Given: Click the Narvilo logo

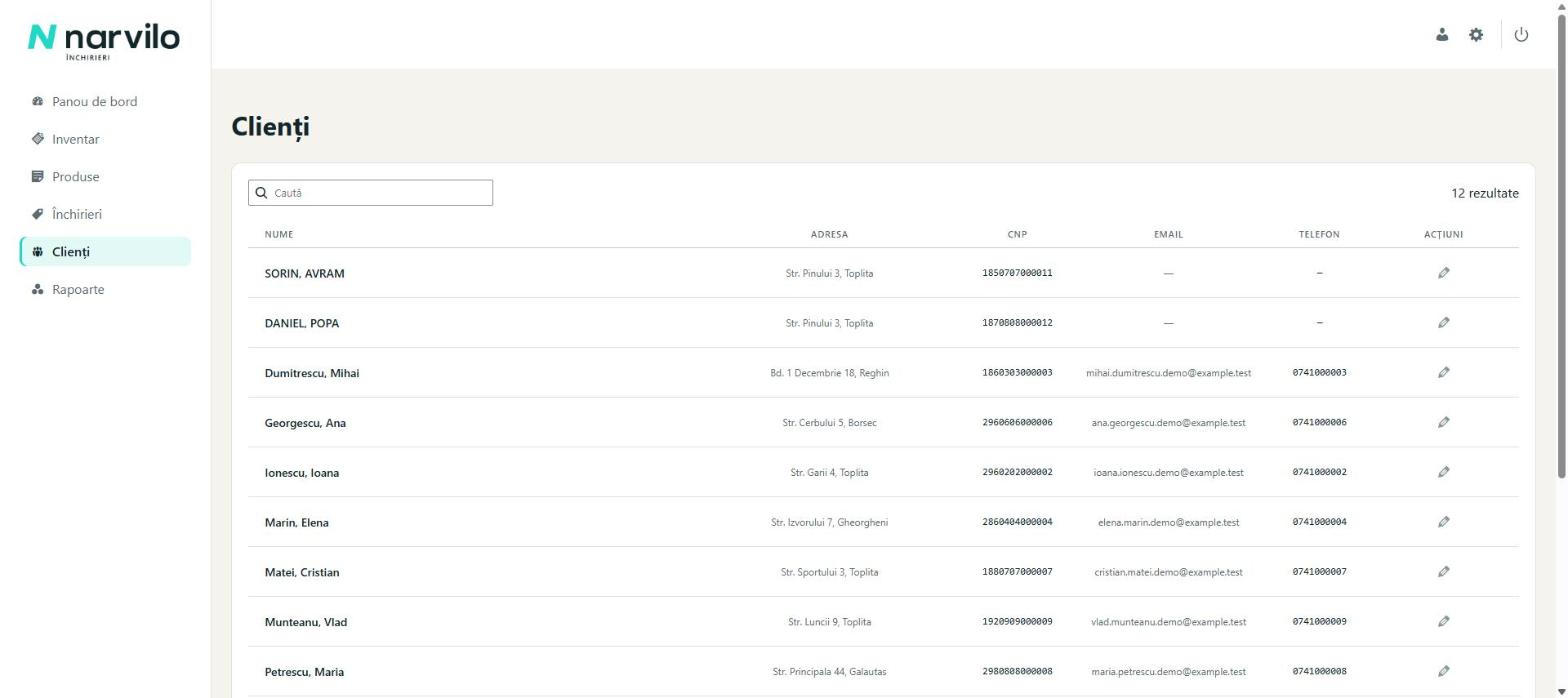Looking at the screenshot, I should click(x=104, y=40).
